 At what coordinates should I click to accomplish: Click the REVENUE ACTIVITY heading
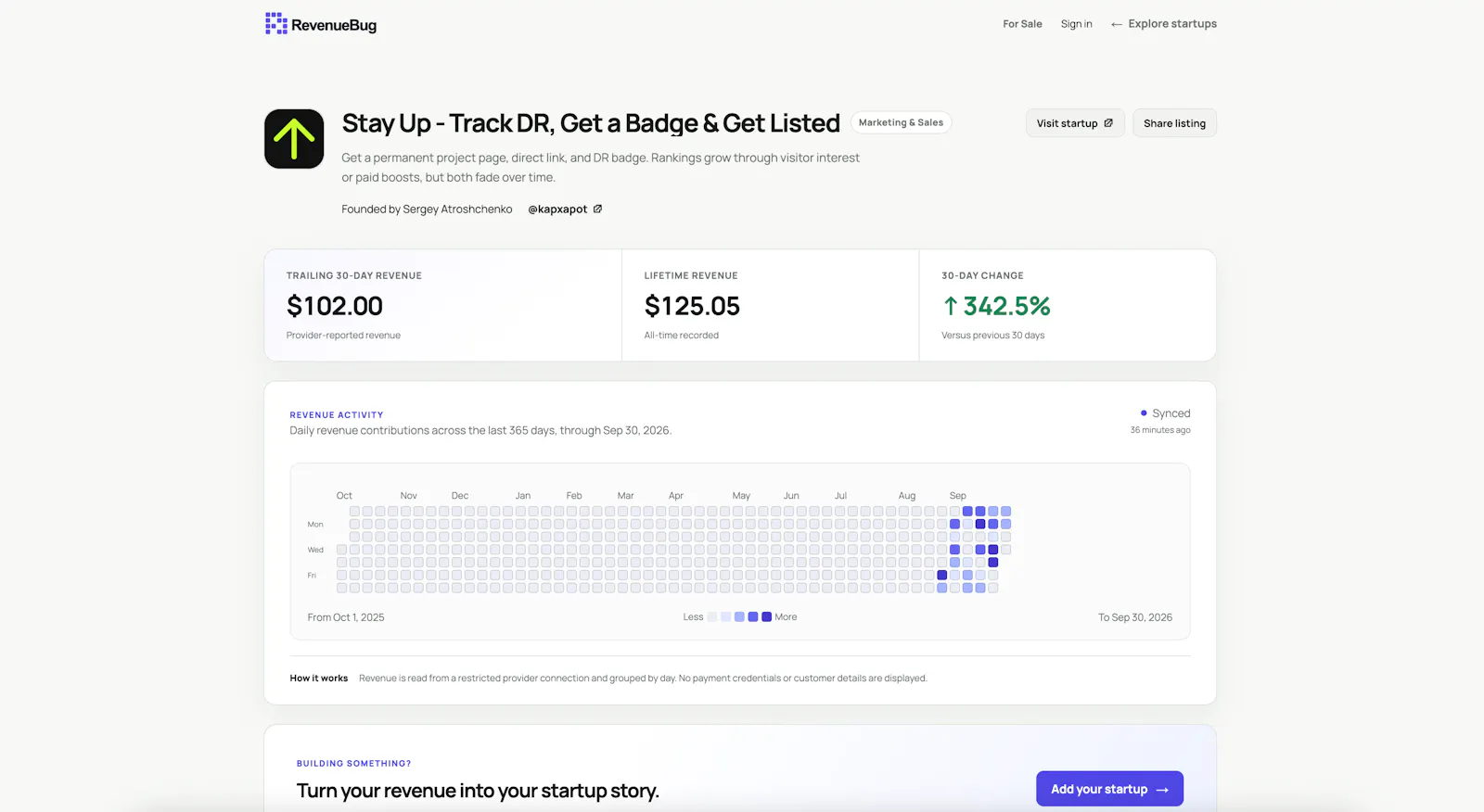(x=337, y=415)
